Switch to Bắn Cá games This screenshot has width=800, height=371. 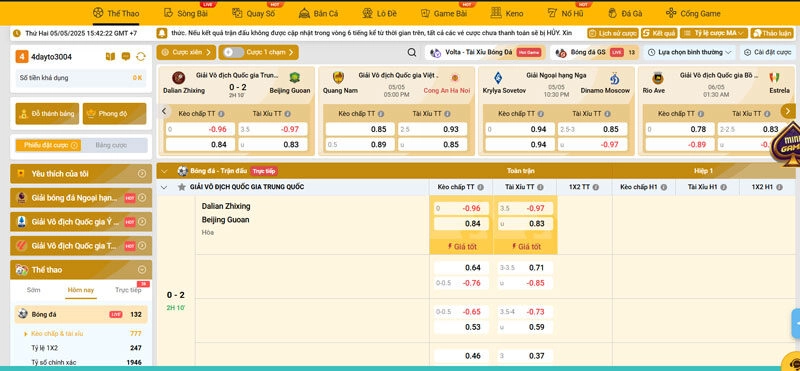click(x=318, y=13)
